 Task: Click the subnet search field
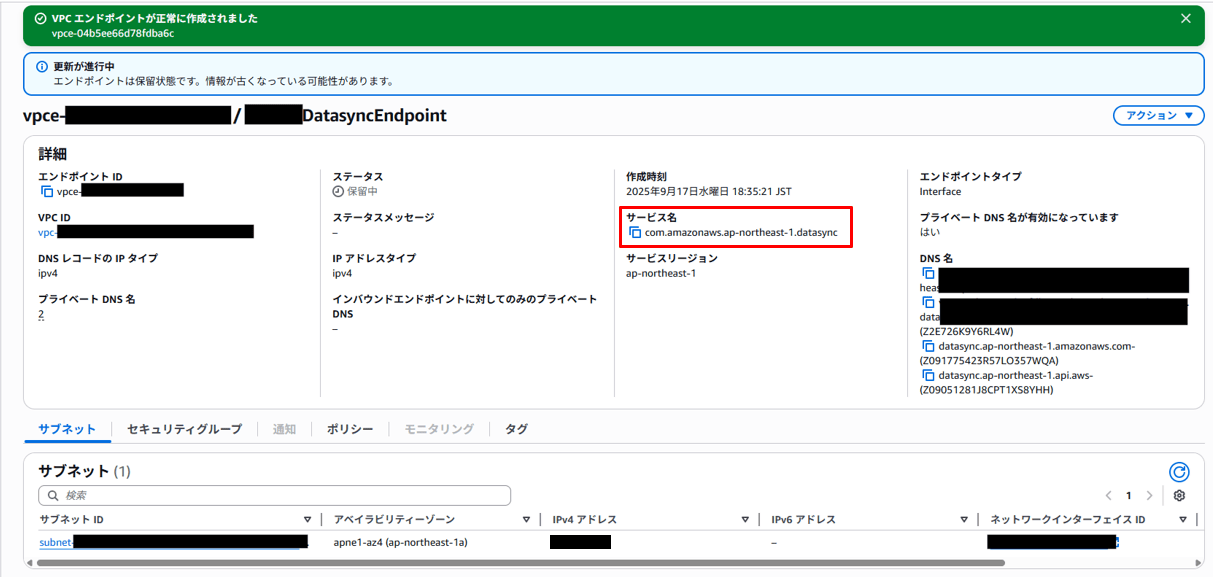click(x=274, y=495)
